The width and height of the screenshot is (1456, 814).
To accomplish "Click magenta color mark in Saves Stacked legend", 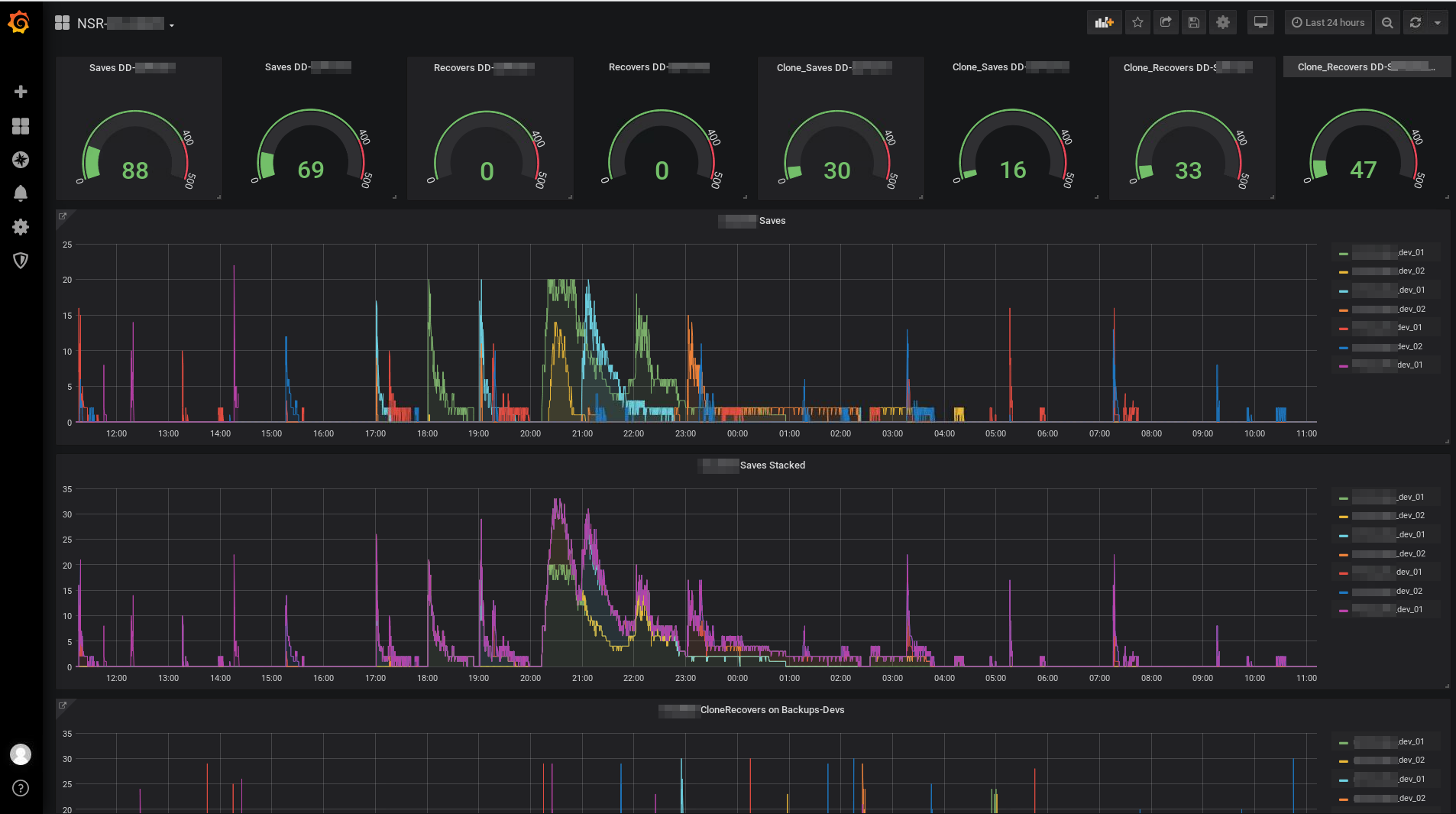I will pos(1343,611).
